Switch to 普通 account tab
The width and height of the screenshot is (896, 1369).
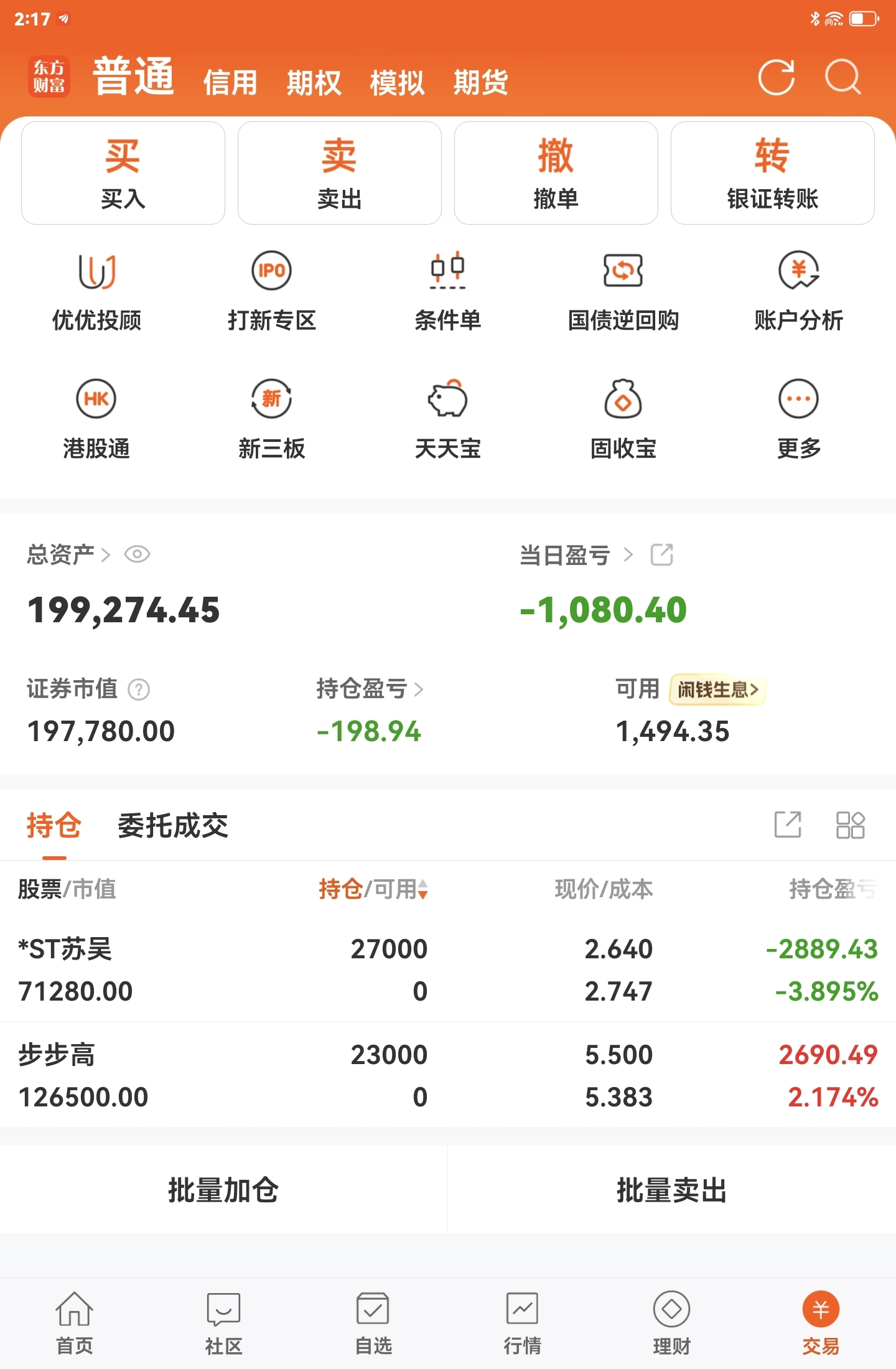pyautogui.click(x=134, y=77)
